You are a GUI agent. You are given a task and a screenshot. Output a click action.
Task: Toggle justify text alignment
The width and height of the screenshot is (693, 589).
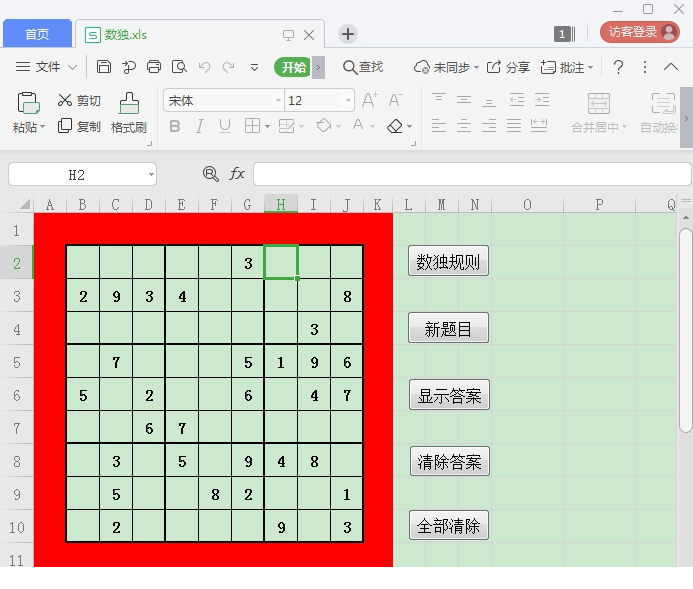[x=514, y=126]
